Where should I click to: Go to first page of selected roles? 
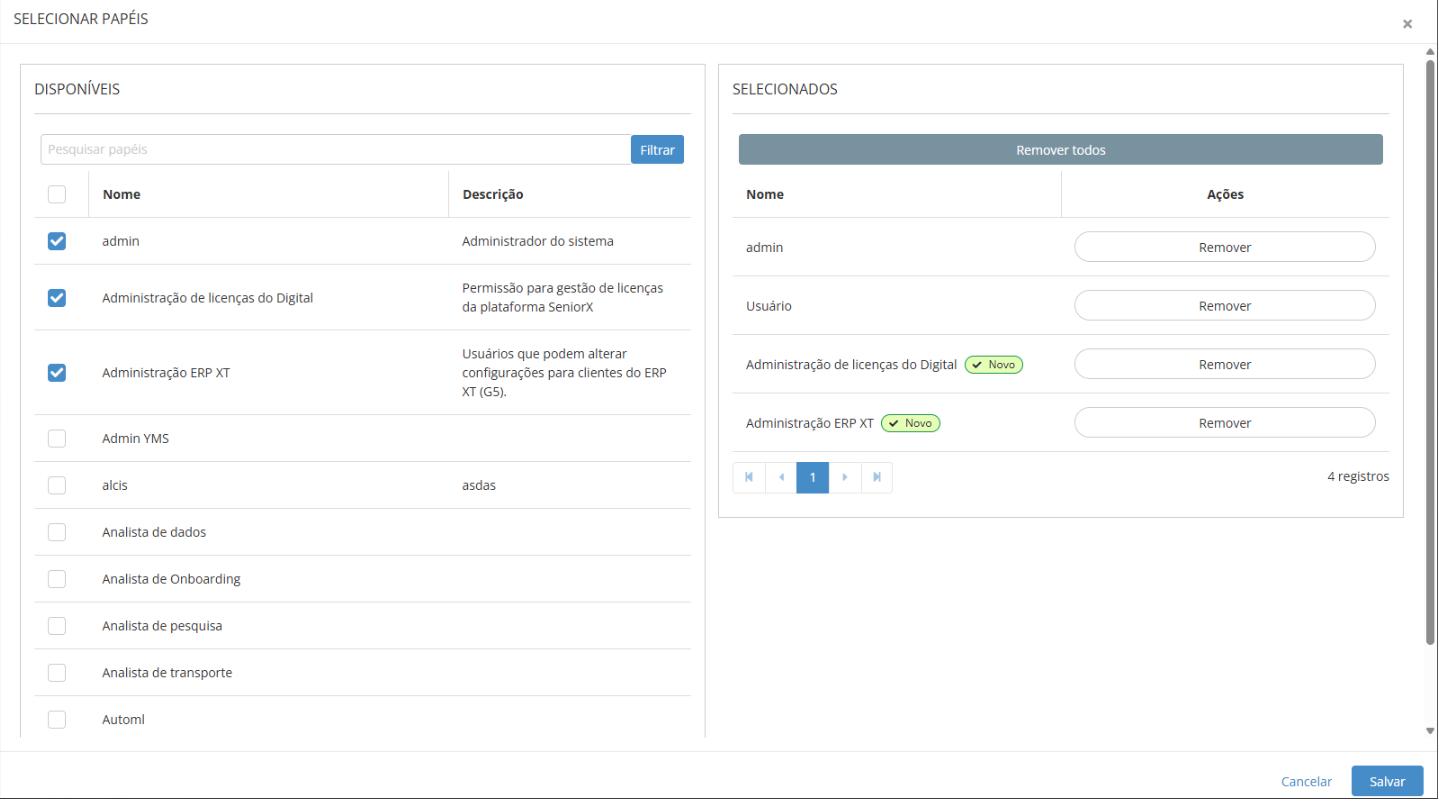pos(749,478)
